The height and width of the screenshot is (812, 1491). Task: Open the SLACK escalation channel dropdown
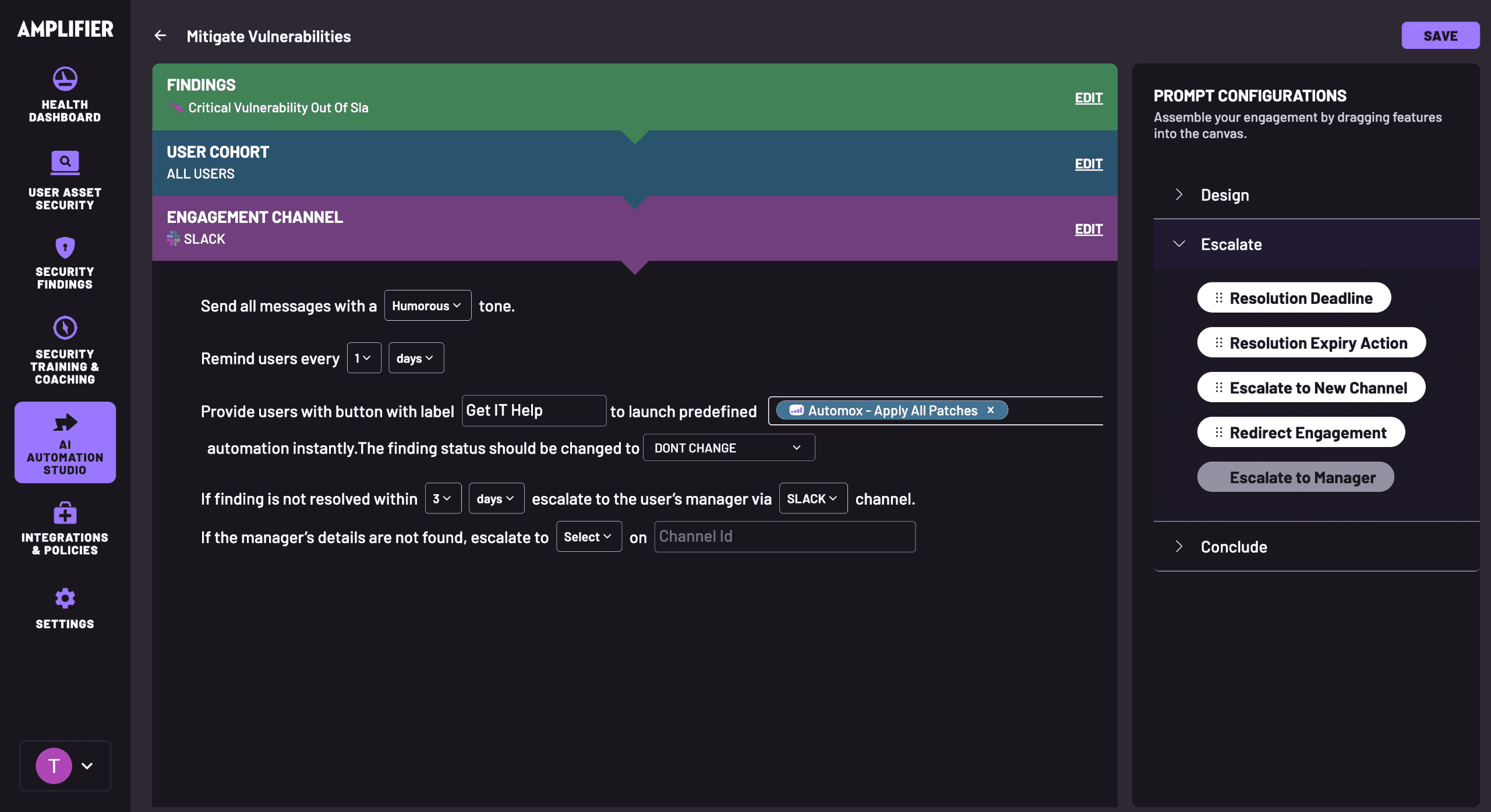tap(812, 499)
